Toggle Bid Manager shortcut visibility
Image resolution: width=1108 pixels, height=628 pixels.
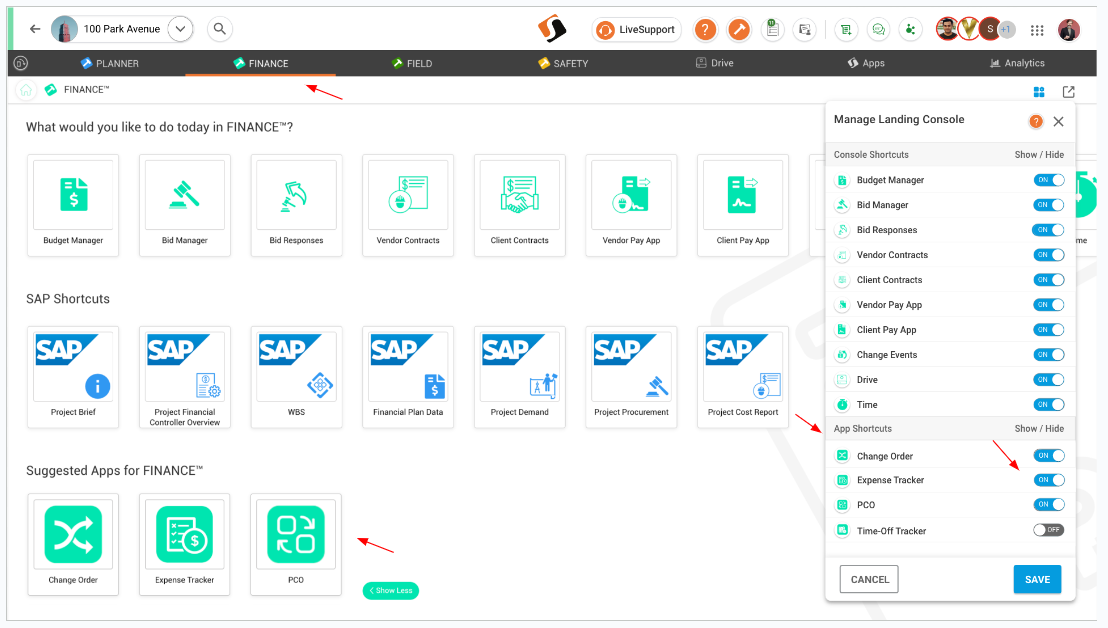coord(1049,205)
